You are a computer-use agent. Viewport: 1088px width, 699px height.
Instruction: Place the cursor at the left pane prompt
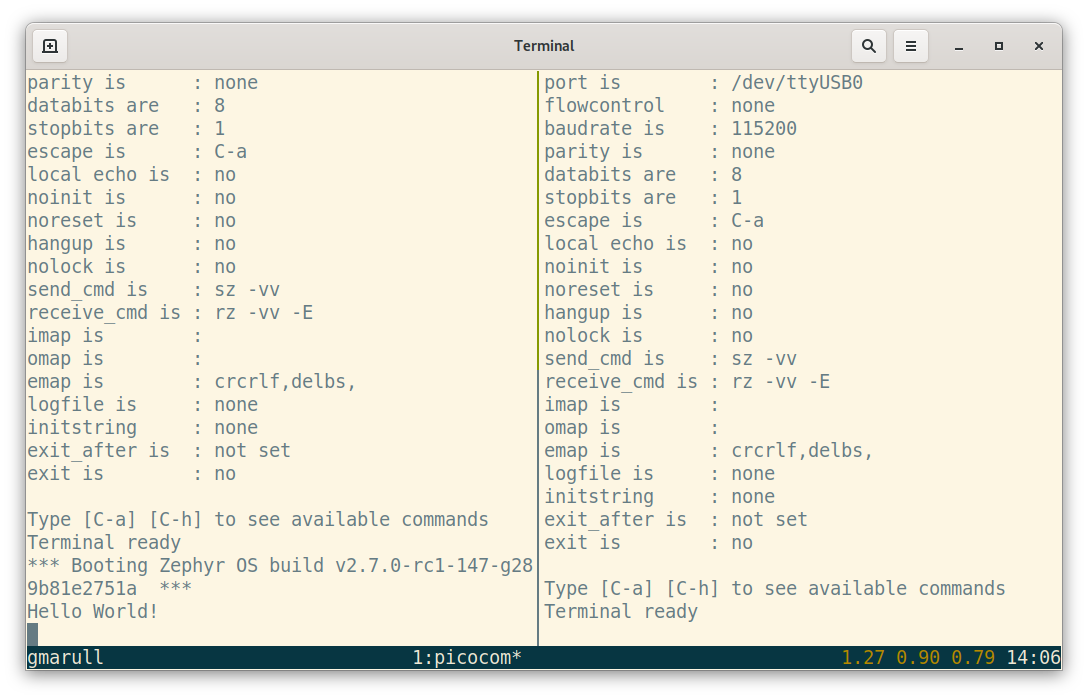(x=32, y=633)
